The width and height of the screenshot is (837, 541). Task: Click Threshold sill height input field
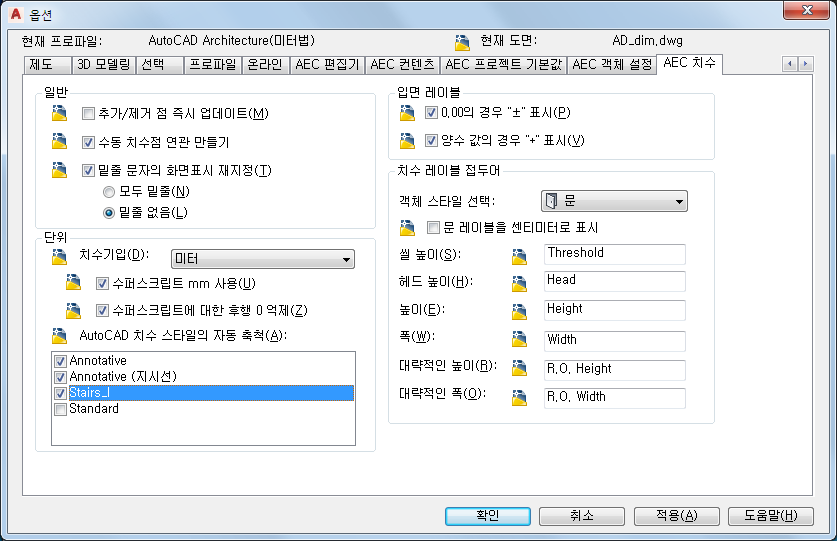(614, 254)
